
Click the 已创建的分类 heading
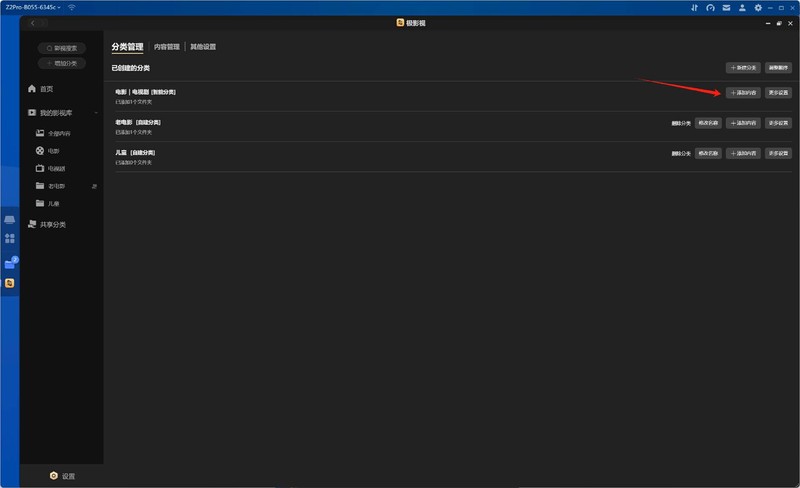pos(131,68)
